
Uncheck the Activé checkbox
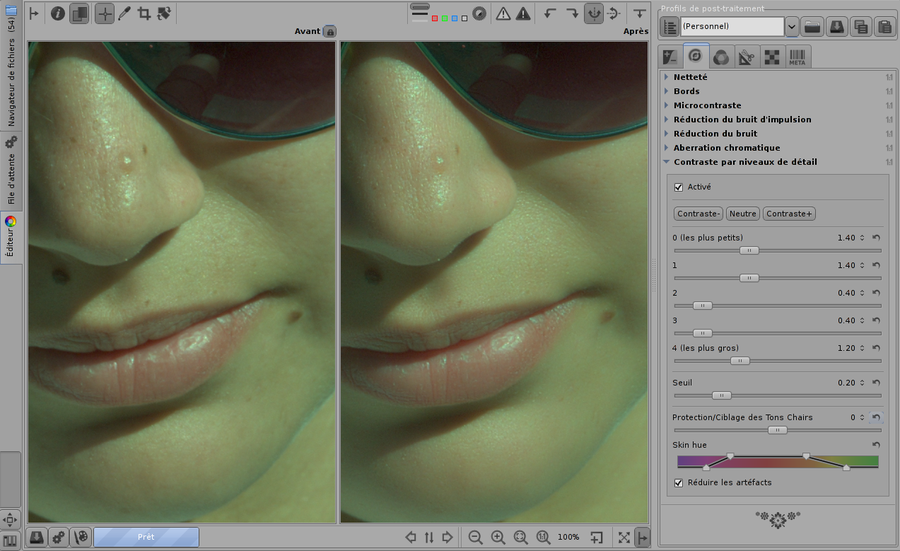coord(680,187)
